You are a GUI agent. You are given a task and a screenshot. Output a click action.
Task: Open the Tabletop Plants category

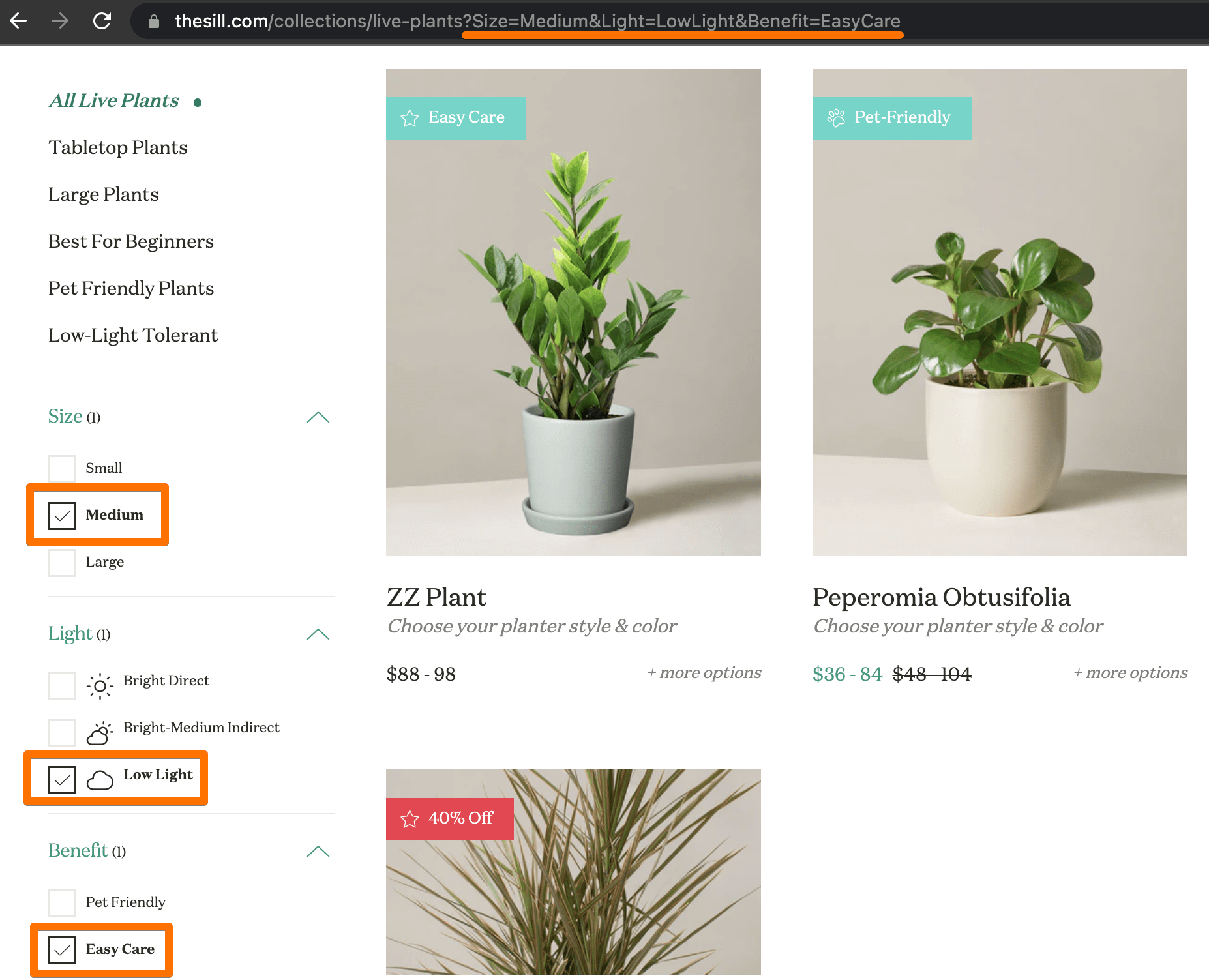tap(117, 147)
